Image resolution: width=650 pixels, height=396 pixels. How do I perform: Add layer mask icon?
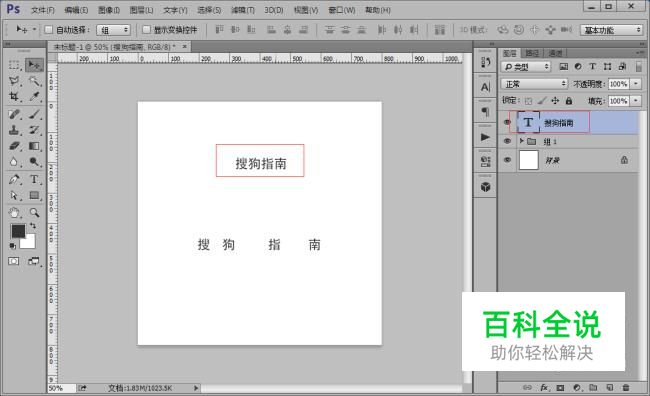(560, 387)
